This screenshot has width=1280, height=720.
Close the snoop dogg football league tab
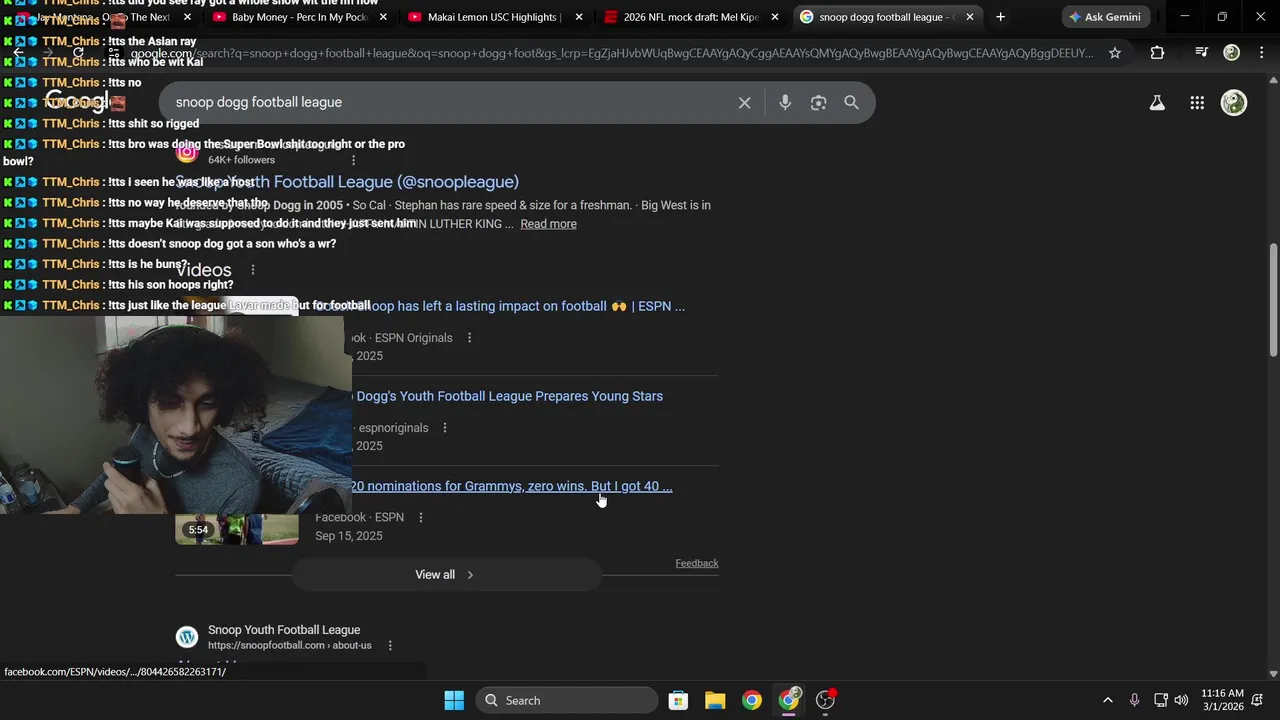(x=969, y=17)
